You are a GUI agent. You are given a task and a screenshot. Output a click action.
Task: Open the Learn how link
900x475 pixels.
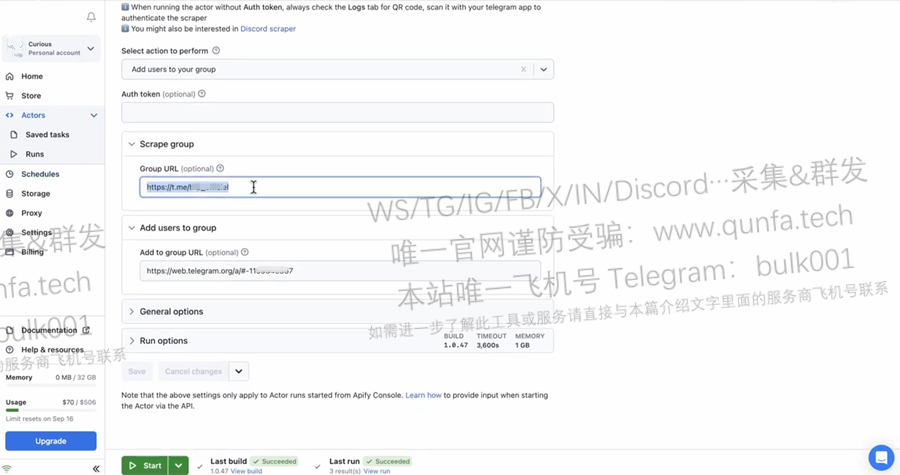tap(424, 395)
